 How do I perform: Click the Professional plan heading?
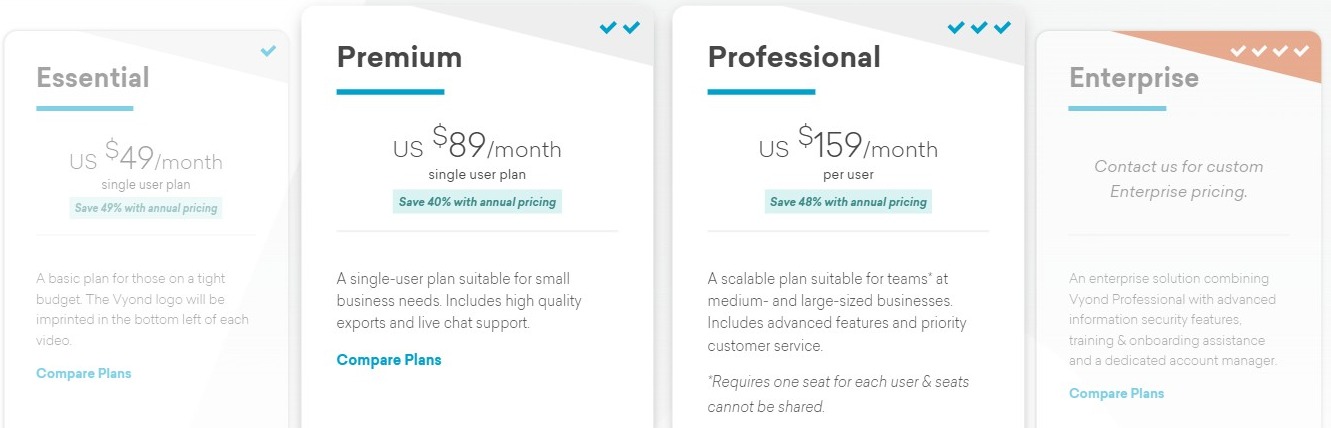pos(794,57)
